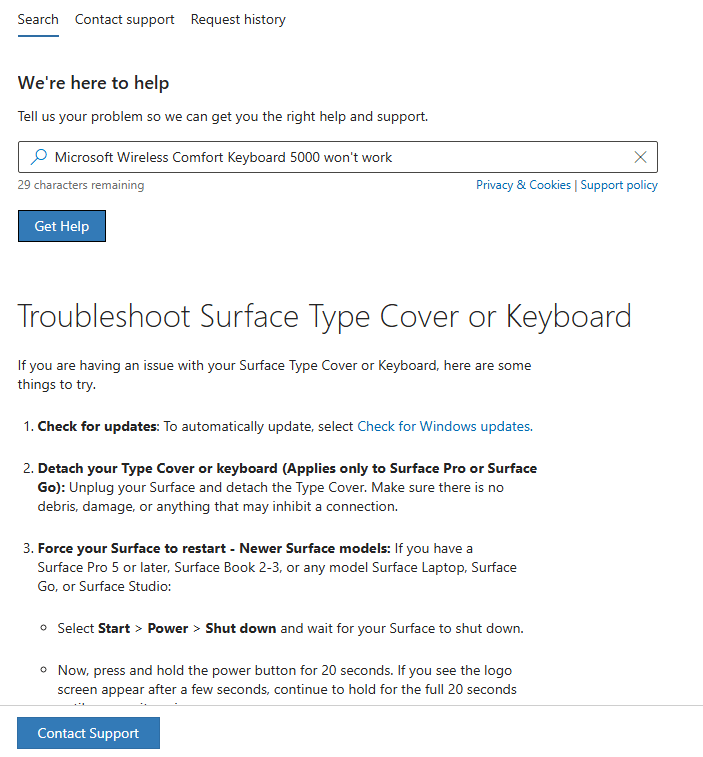Click the We're here to help heading
This screenshot has height=757, width=703.
93,83
